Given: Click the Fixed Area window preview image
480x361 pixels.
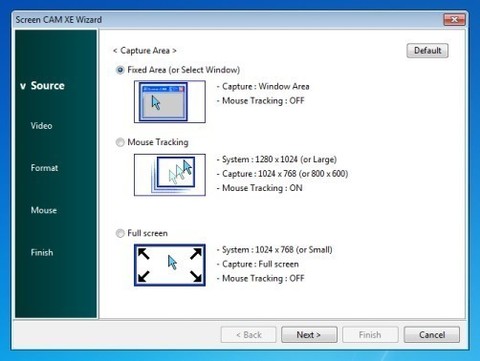Looking at the screenshot, I should [x=170, y=102].
